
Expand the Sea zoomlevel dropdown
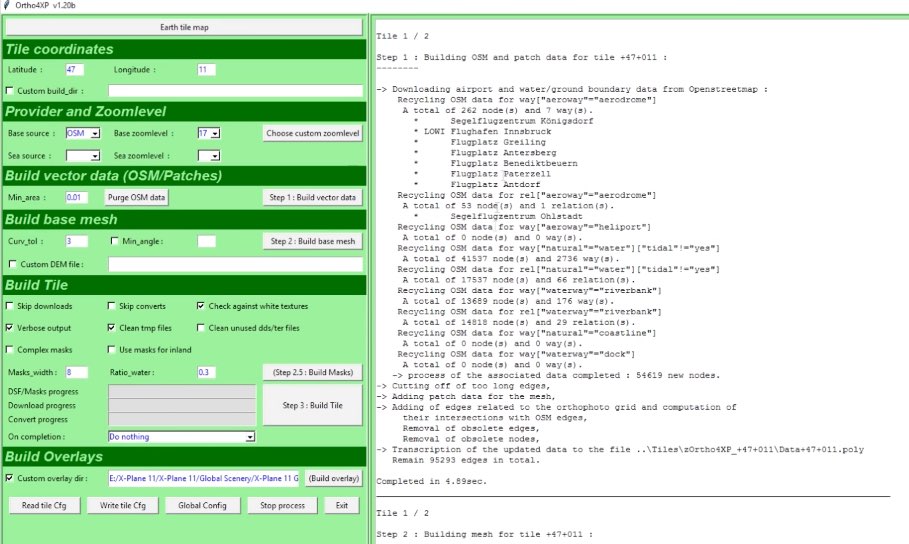(215, 156)
